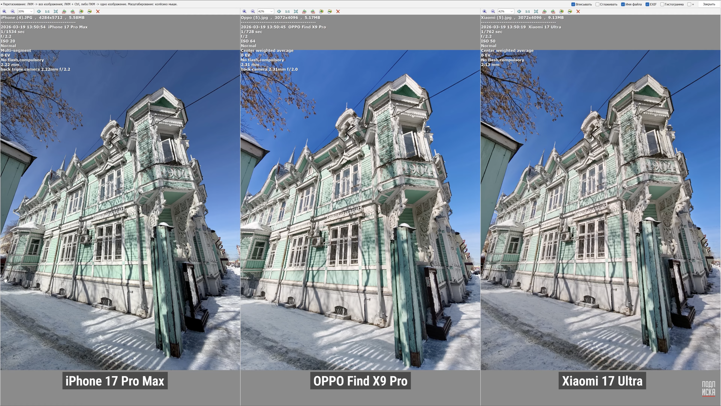Click the iPhone 17 Pro Max photo

(x=120, y=210)
